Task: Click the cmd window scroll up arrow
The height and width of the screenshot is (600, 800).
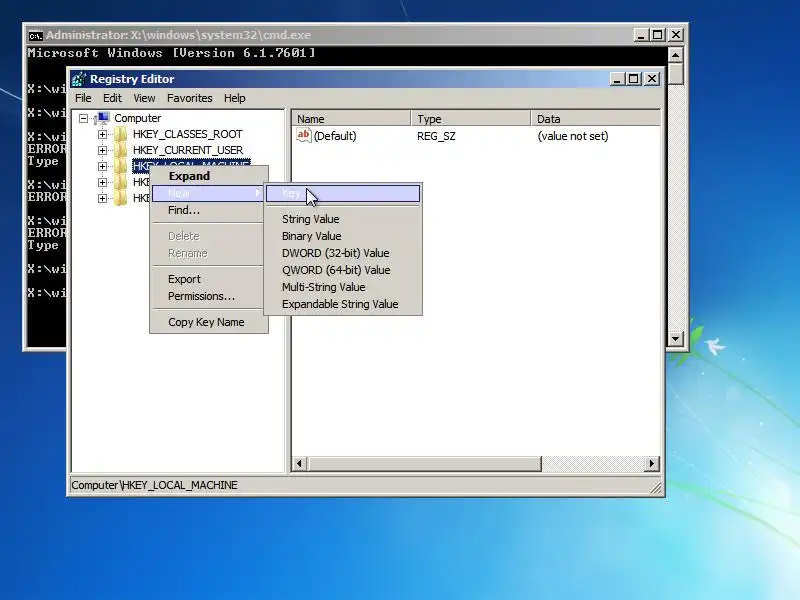Action: [x=676, y=55]
